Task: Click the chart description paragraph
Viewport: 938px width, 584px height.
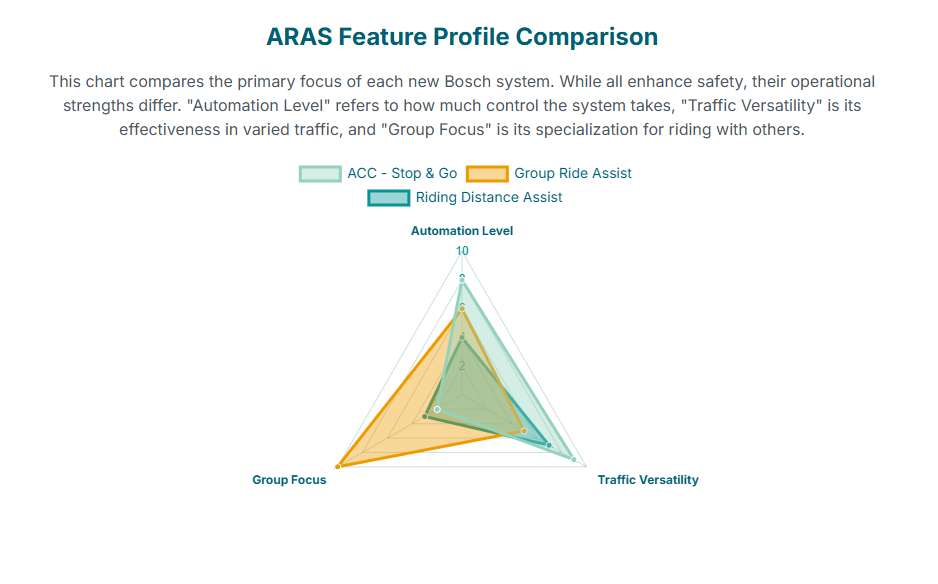Action: (x=462, y=105)
